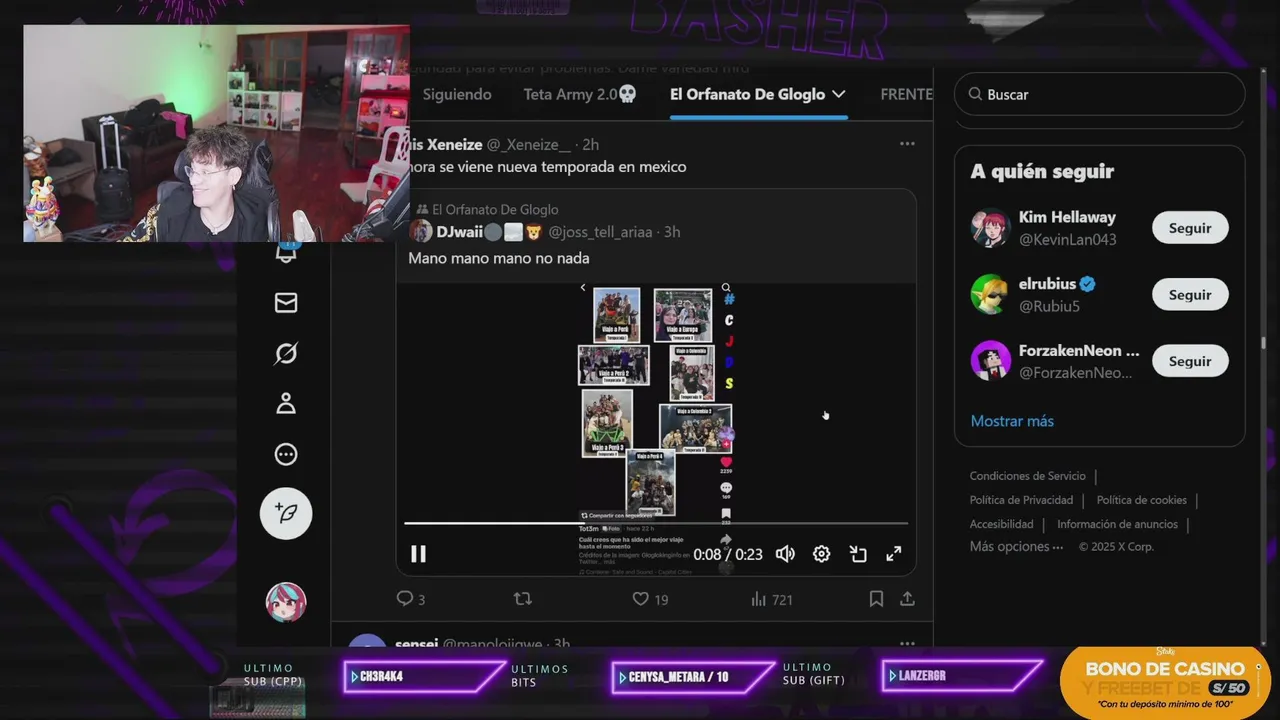Open El Orfanato De Gloglo community label
Image resolution: width=1280 pixels, height=720 pixels.
[x=495, y=209]
